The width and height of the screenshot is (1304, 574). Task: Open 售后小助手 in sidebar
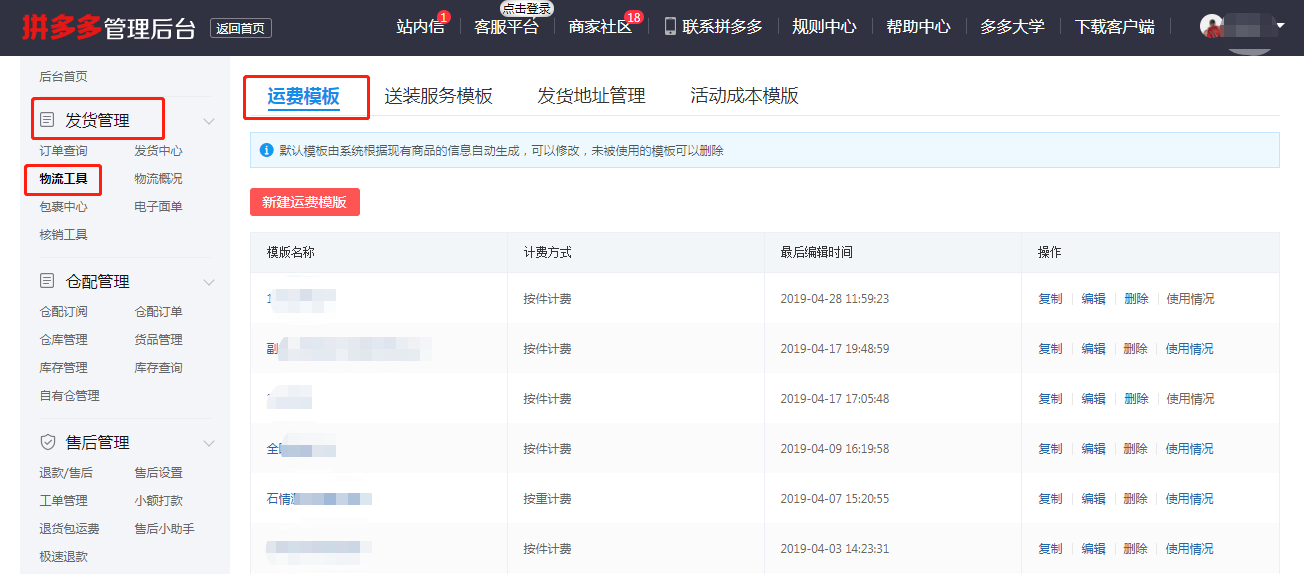coord(164,529)
